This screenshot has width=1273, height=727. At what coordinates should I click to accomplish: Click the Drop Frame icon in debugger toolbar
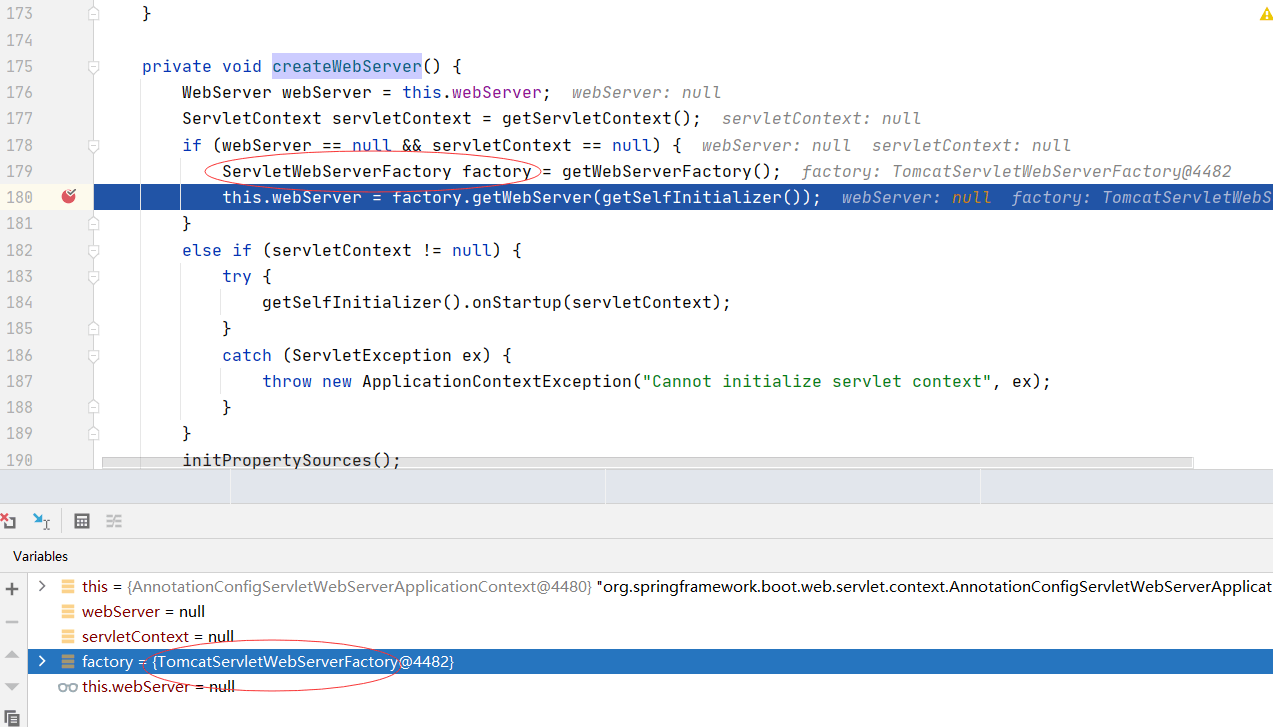(x=8, y=521)
